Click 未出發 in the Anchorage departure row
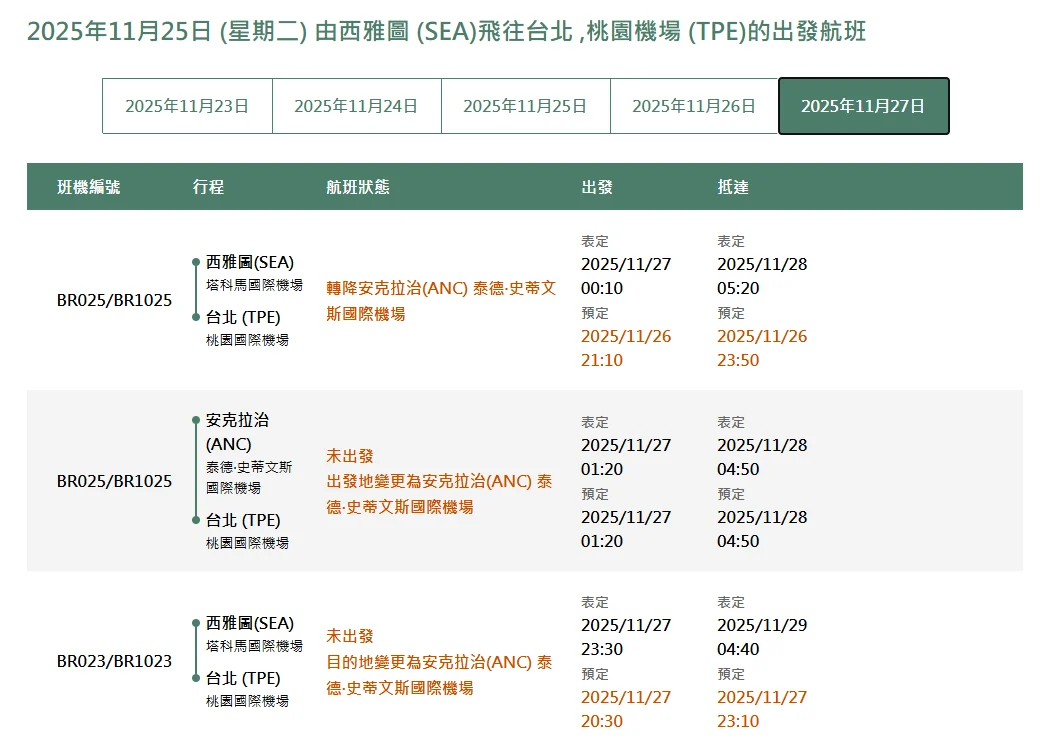The image size is (1053, 750). pos(350,456)
